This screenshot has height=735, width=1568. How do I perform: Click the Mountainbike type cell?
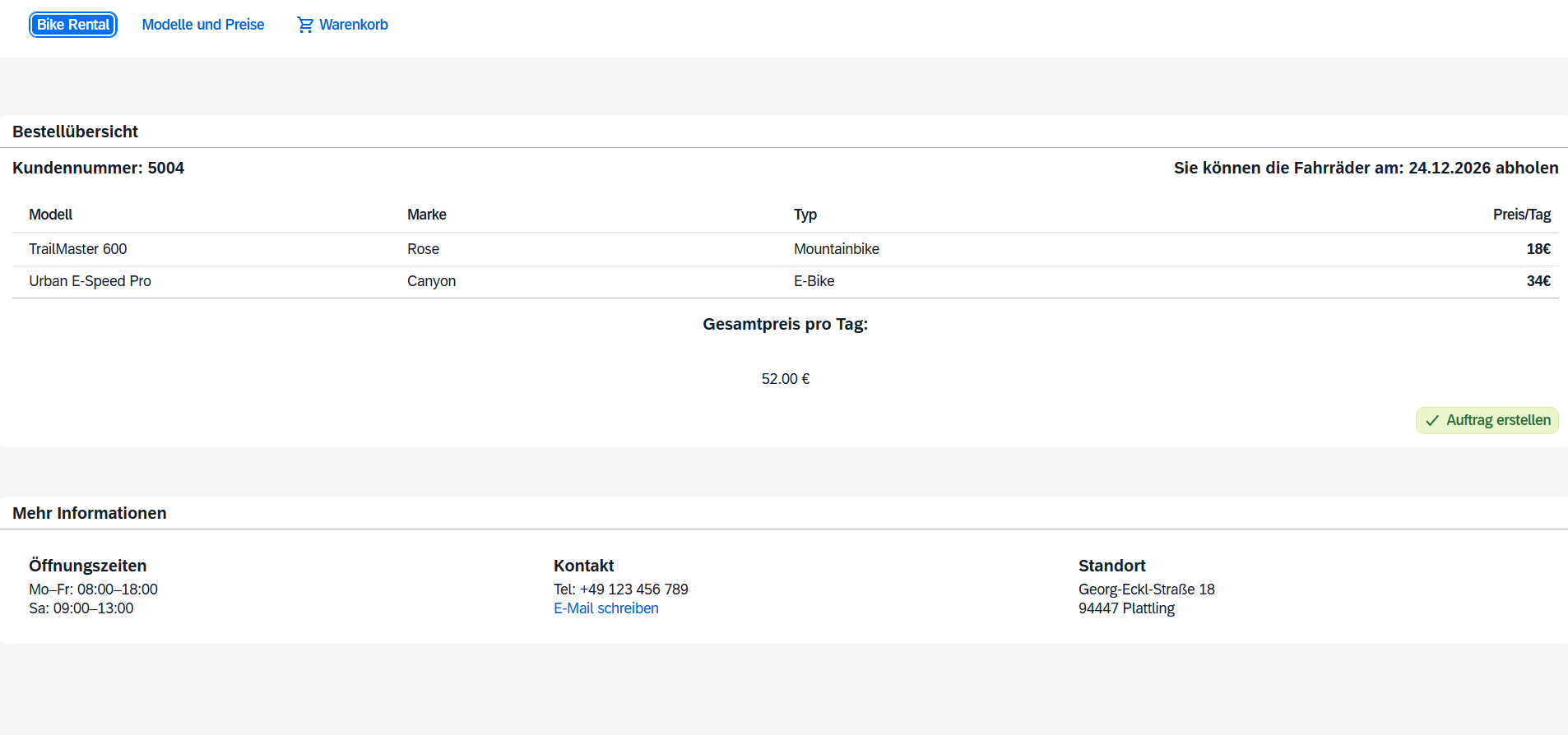836,249
